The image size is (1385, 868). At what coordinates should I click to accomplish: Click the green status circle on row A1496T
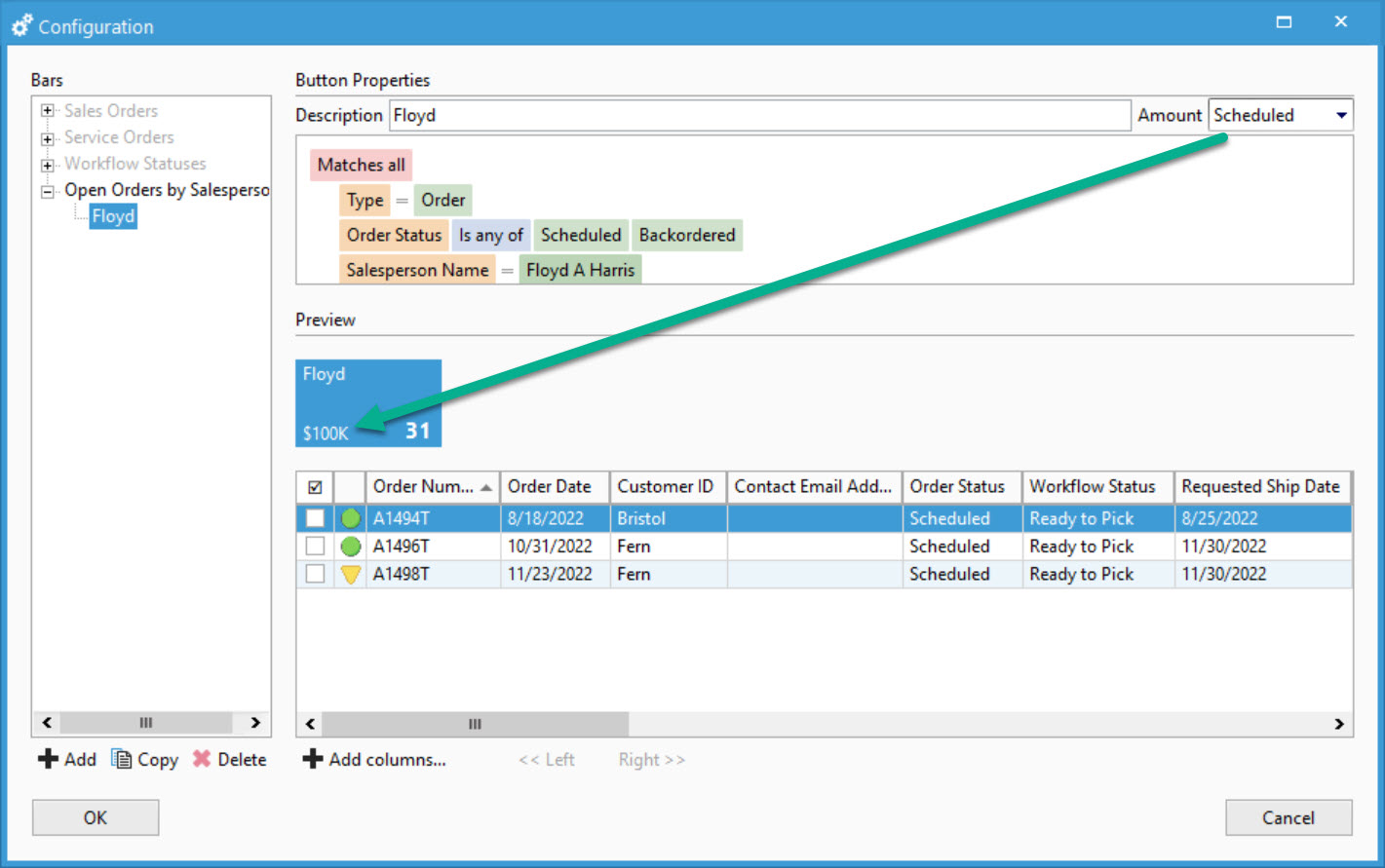click(x=350, y=546)
